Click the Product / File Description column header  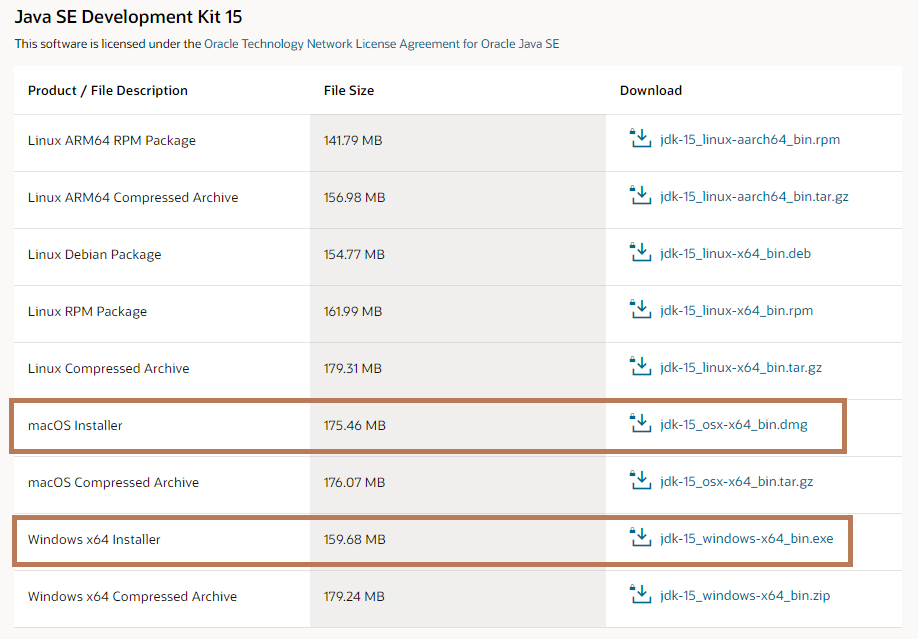pos(108,90)
